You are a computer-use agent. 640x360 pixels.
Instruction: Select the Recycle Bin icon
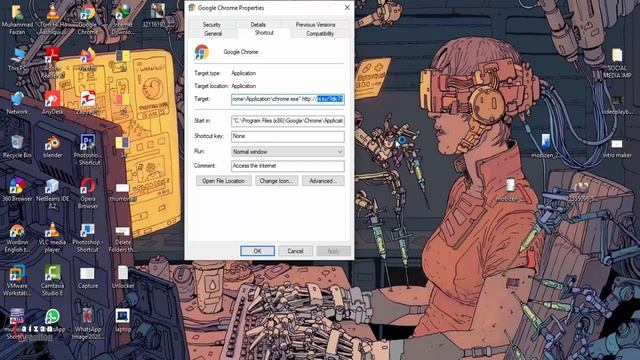(x=17, y=146)
